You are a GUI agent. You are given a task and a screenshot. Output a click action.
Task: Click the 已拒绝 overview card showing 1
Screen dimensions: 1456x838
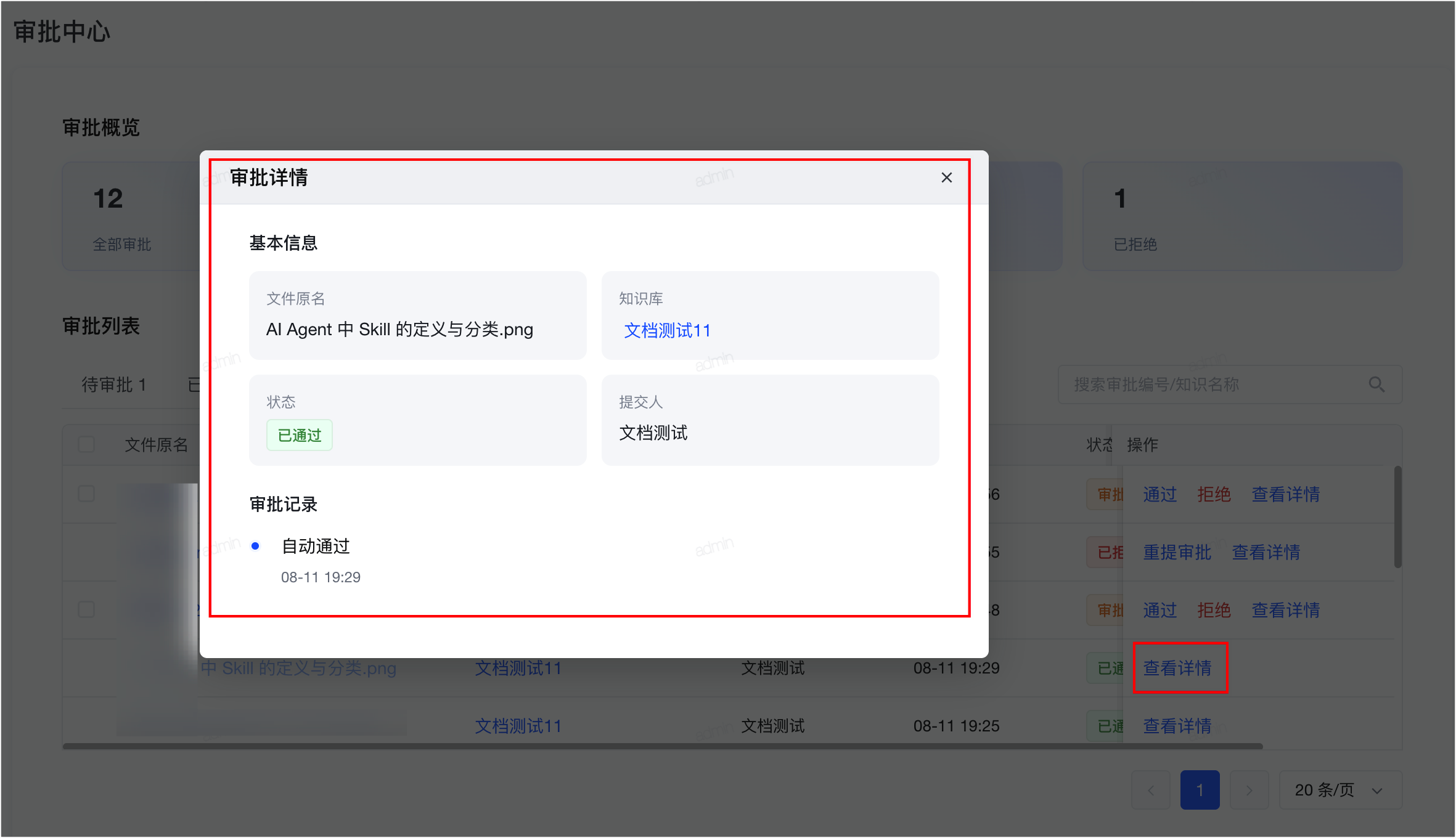(1243, 216)
